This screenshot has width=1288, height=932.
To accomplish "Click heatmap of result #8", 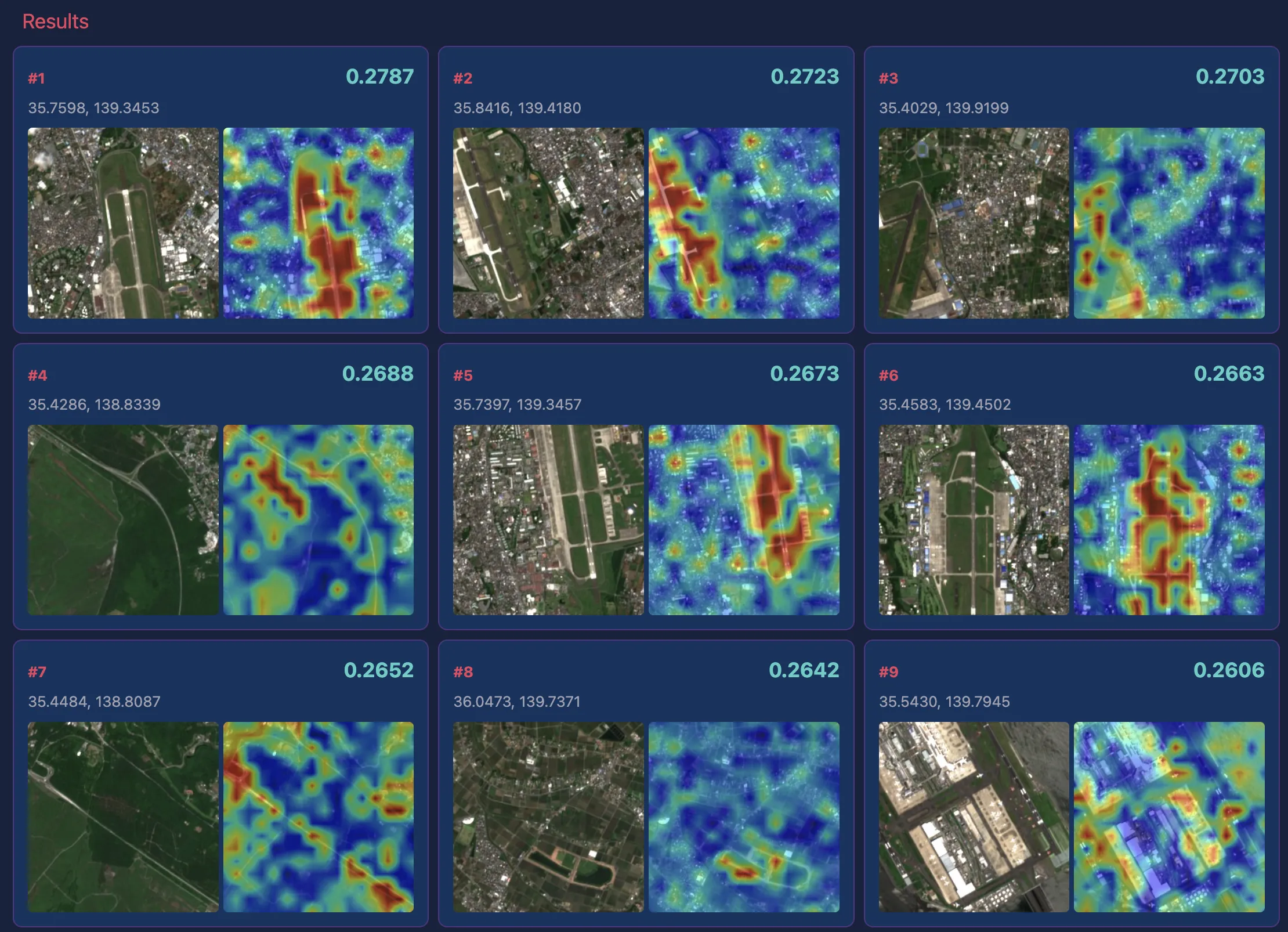I will (x=744, y=817).
